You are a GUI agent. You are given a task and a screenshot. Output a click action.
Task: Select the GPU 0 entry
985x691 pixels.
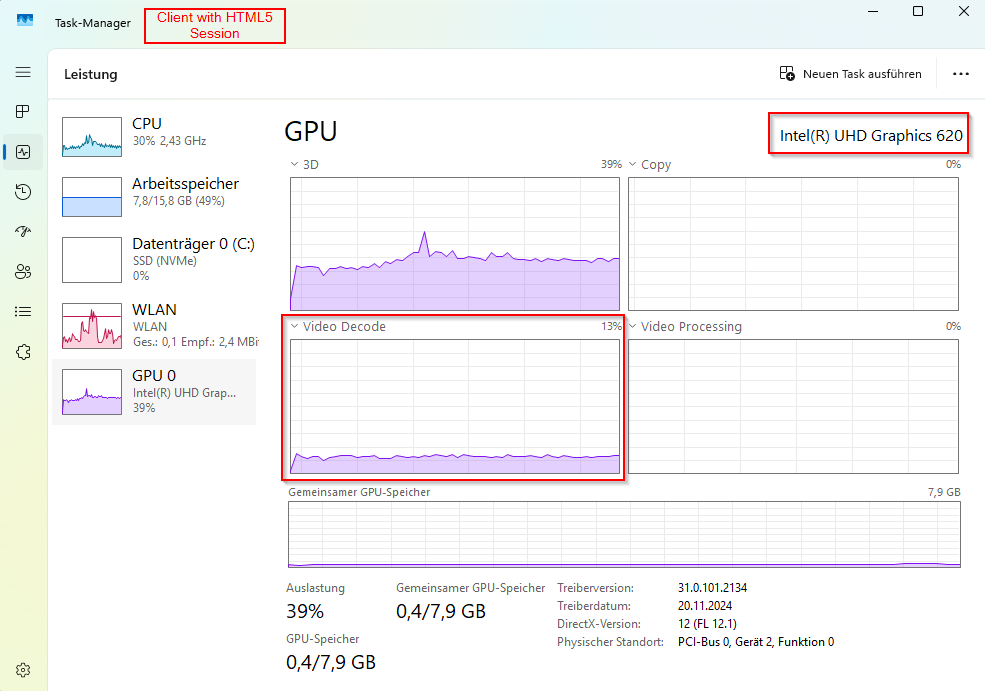click(154, 391)
